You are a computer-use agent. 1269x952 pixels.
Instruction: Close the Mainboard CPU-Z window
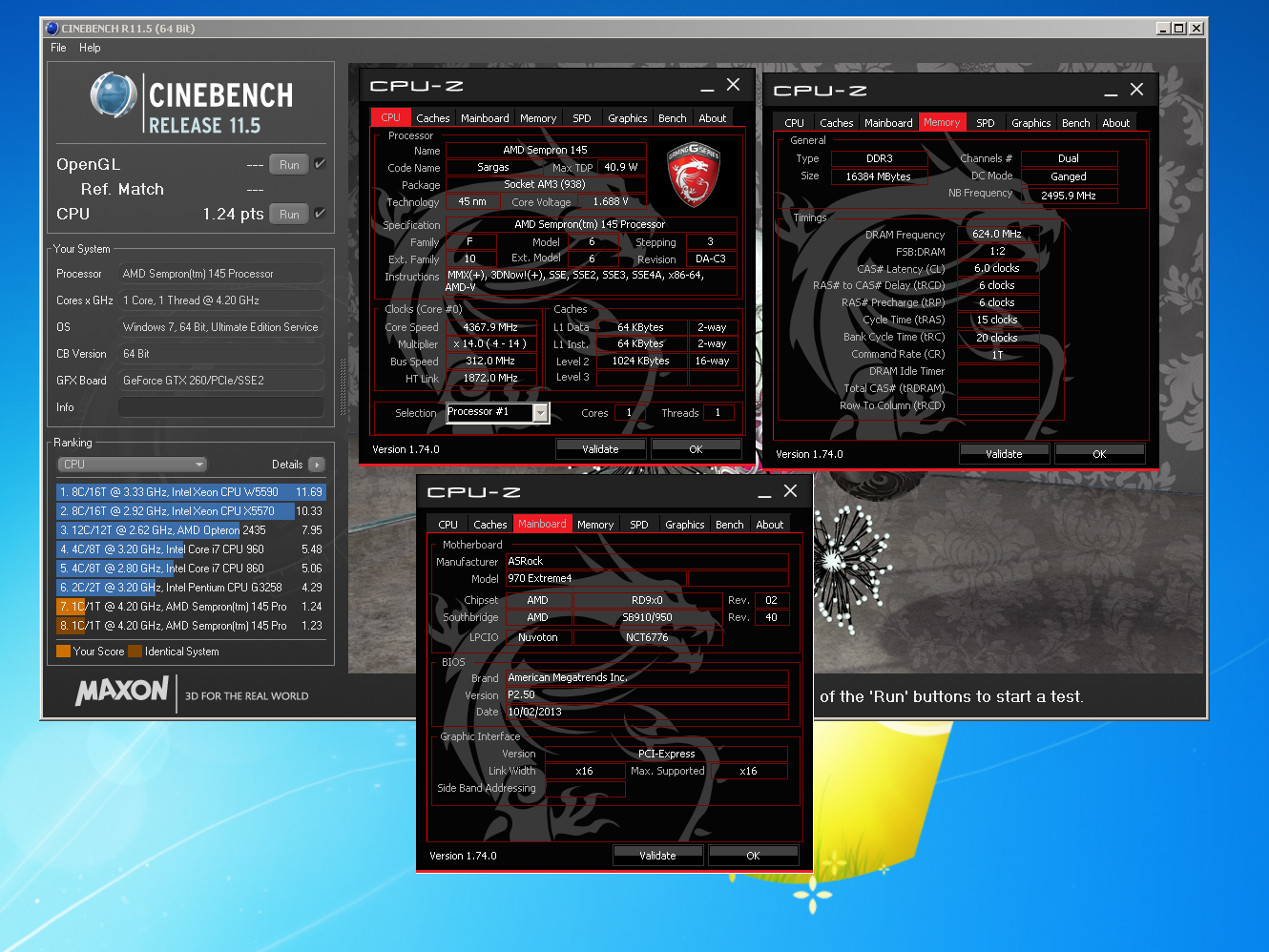tap(790, 491)
